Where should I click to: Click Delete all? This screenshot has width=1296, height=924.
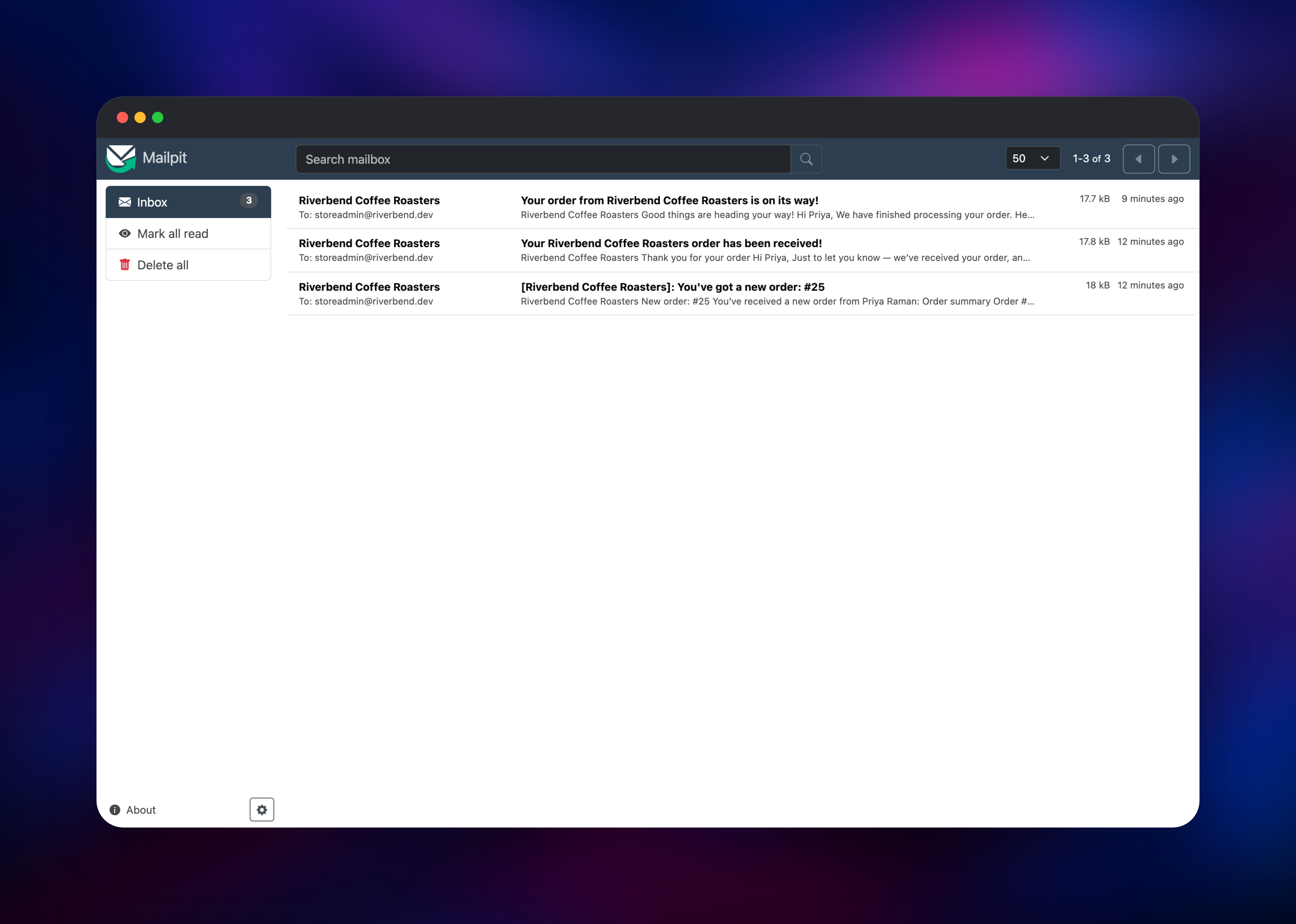(x=188, y=265)
